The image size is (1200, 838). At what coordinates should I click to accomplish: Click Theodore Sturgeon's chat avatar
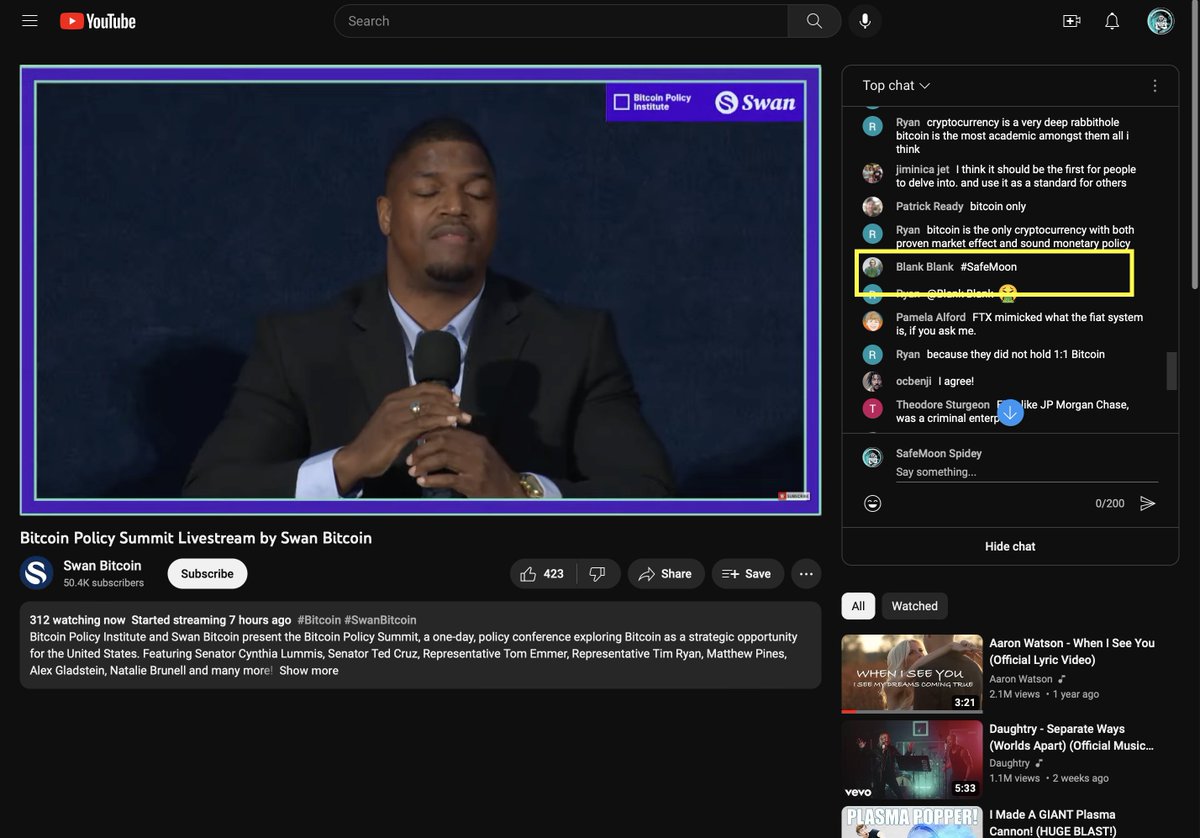[873, 408]
